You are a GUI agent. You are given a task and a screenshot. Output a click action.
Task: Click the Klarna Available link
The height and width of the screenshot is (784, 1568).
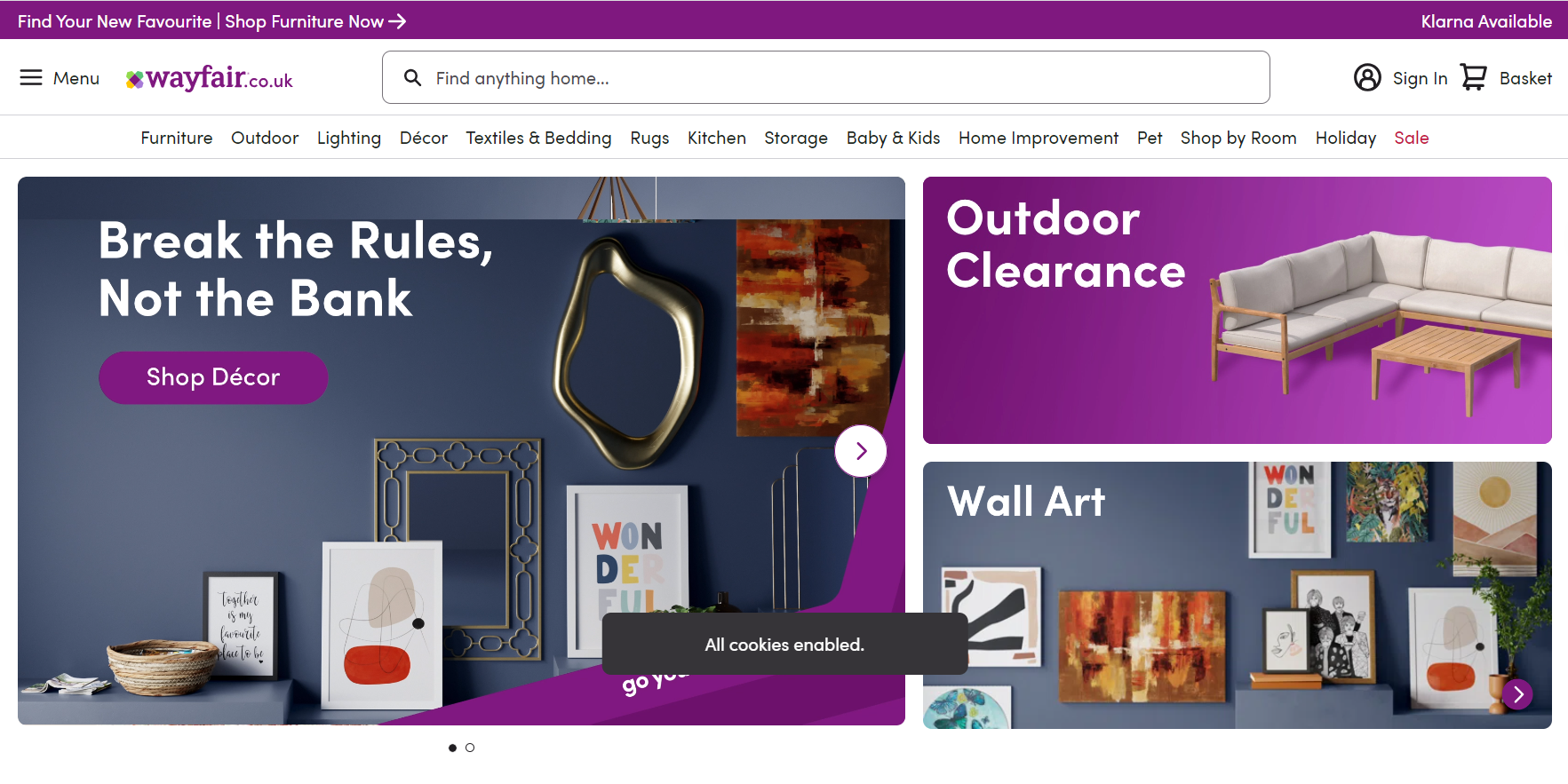(1486, 21)
